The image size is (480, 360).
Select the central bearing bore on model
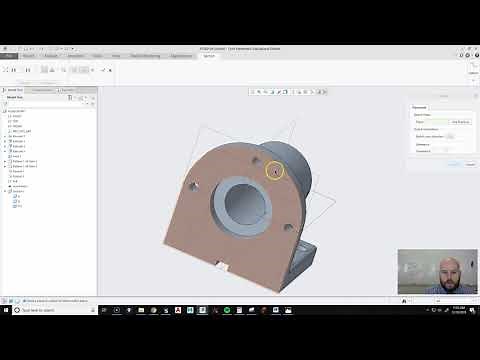pyautogui.click(x=245, y=204)
